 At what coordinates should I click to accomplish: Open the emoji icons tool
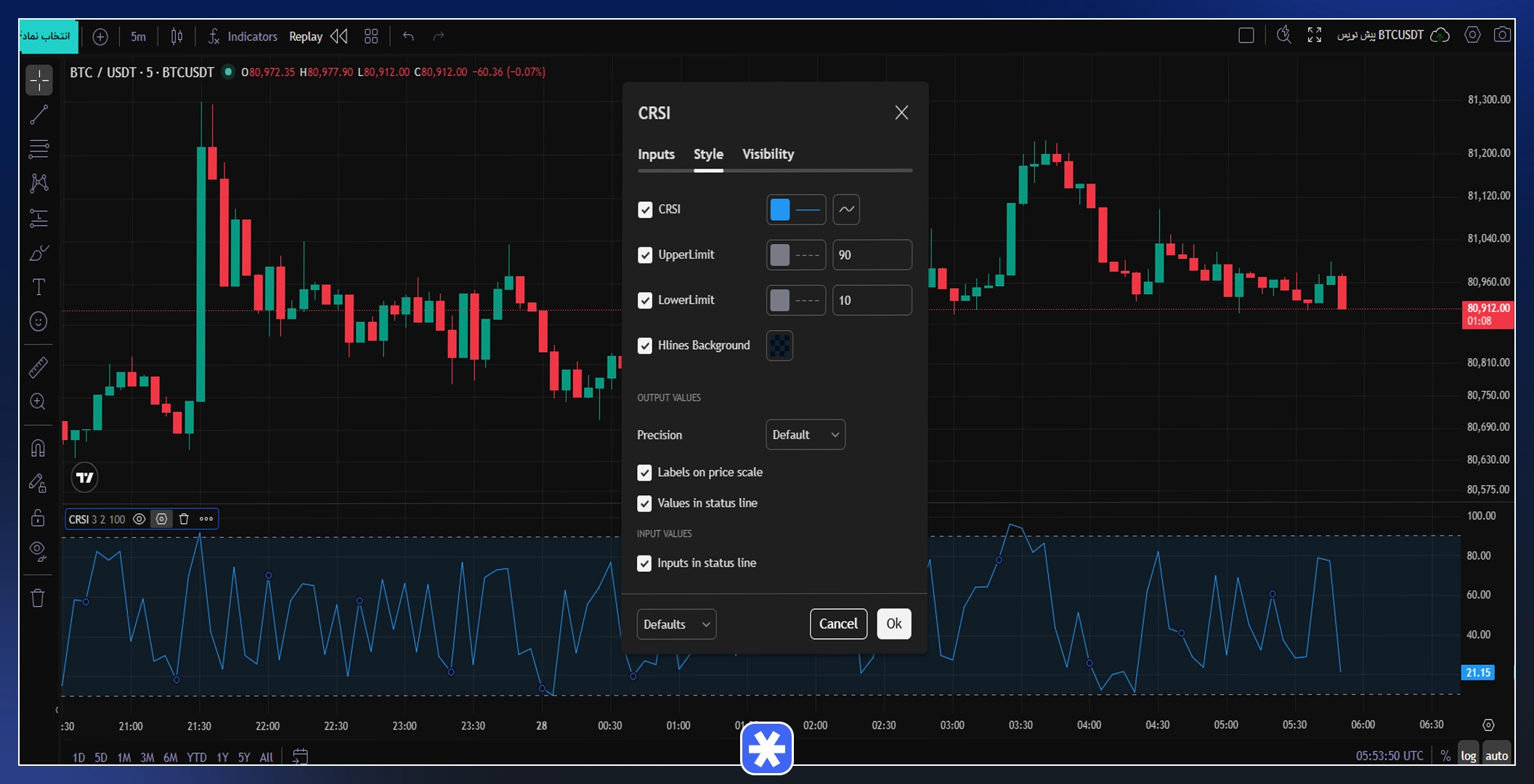pos(39,322)
